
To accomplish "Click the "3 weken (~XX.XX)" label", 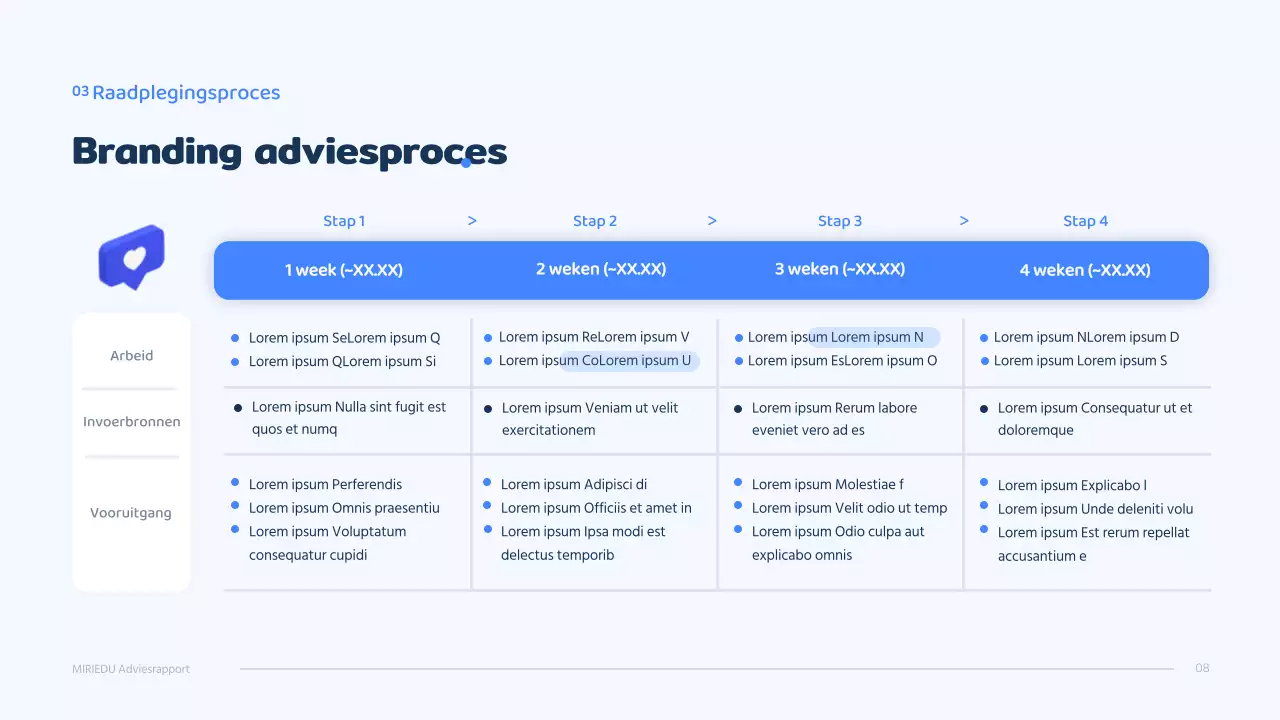I will [x=840, y=269].
